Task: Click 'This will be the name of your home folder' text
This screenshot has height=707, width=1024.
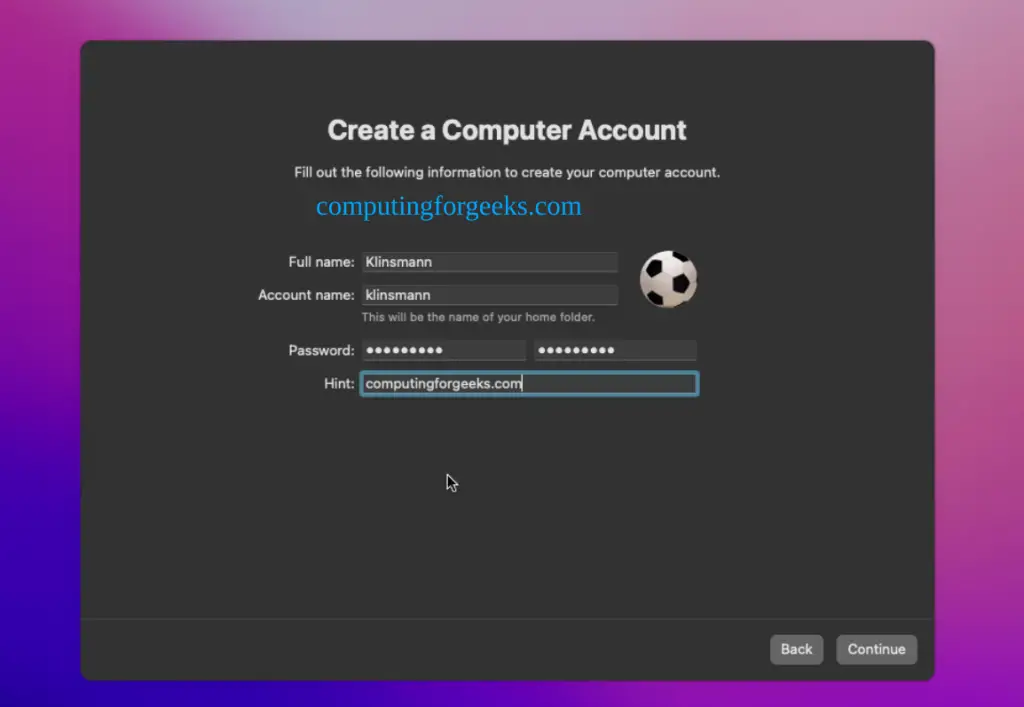Action: point(478,317)
